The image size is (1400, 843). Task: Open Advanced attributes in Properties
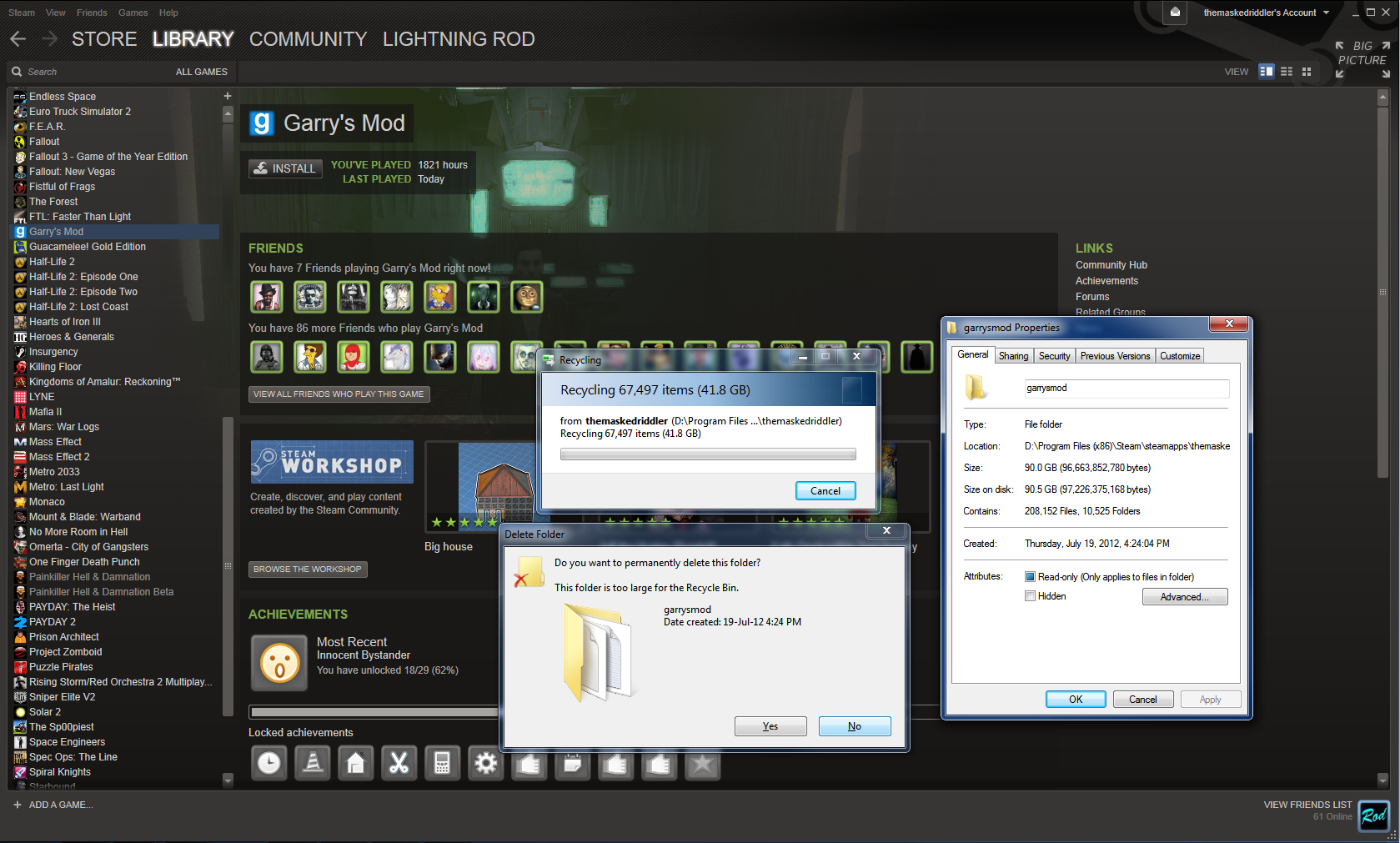(x=1185, y=597)
